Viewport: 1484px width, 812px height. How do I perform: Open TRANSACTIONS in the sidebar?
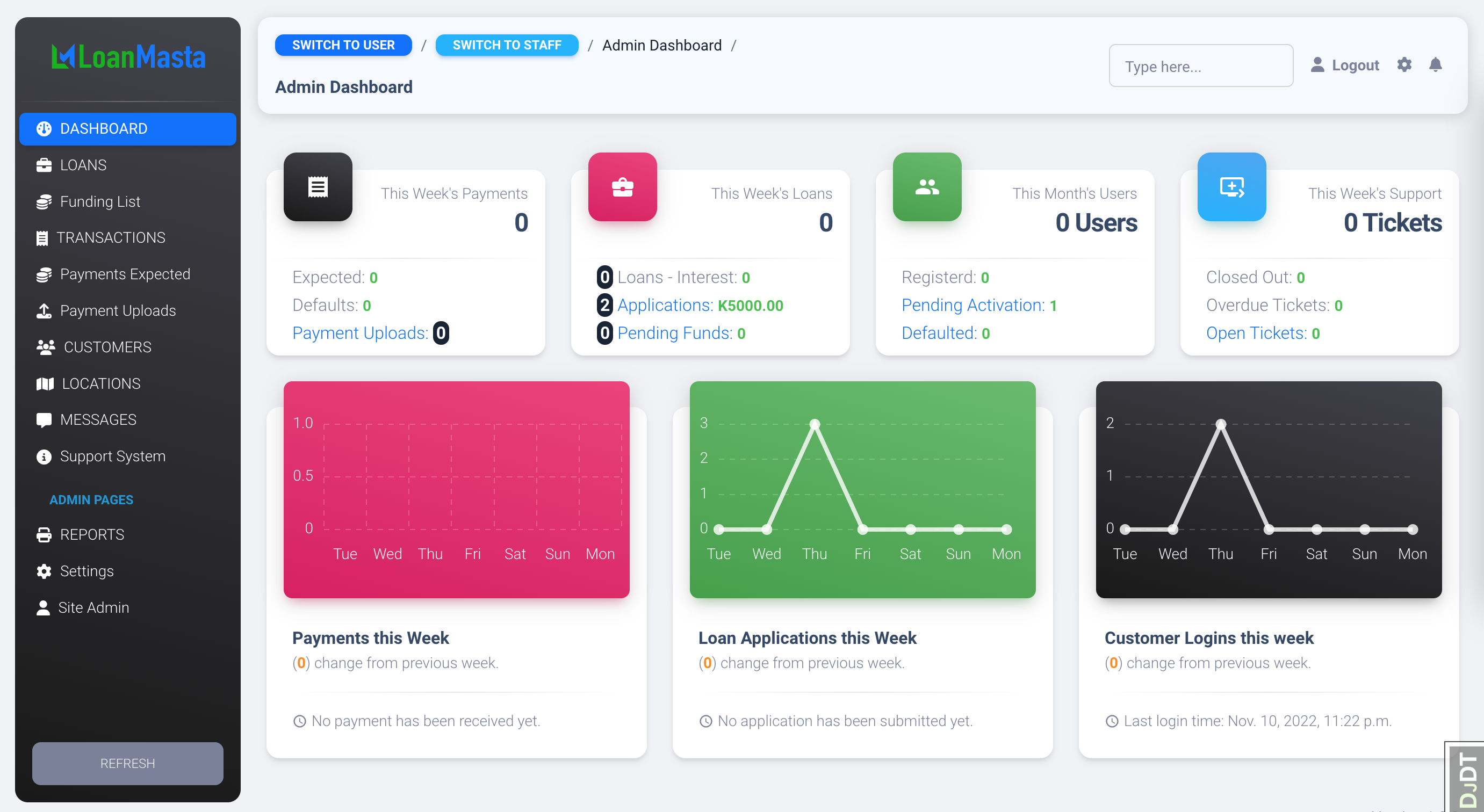[128, 238]
